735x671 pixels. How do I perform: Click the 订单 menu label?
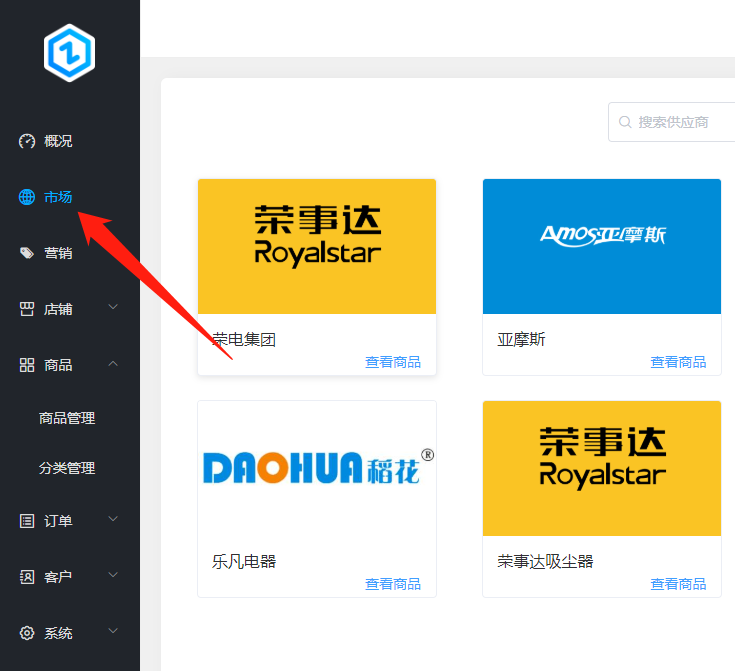(x=58, y=521)
